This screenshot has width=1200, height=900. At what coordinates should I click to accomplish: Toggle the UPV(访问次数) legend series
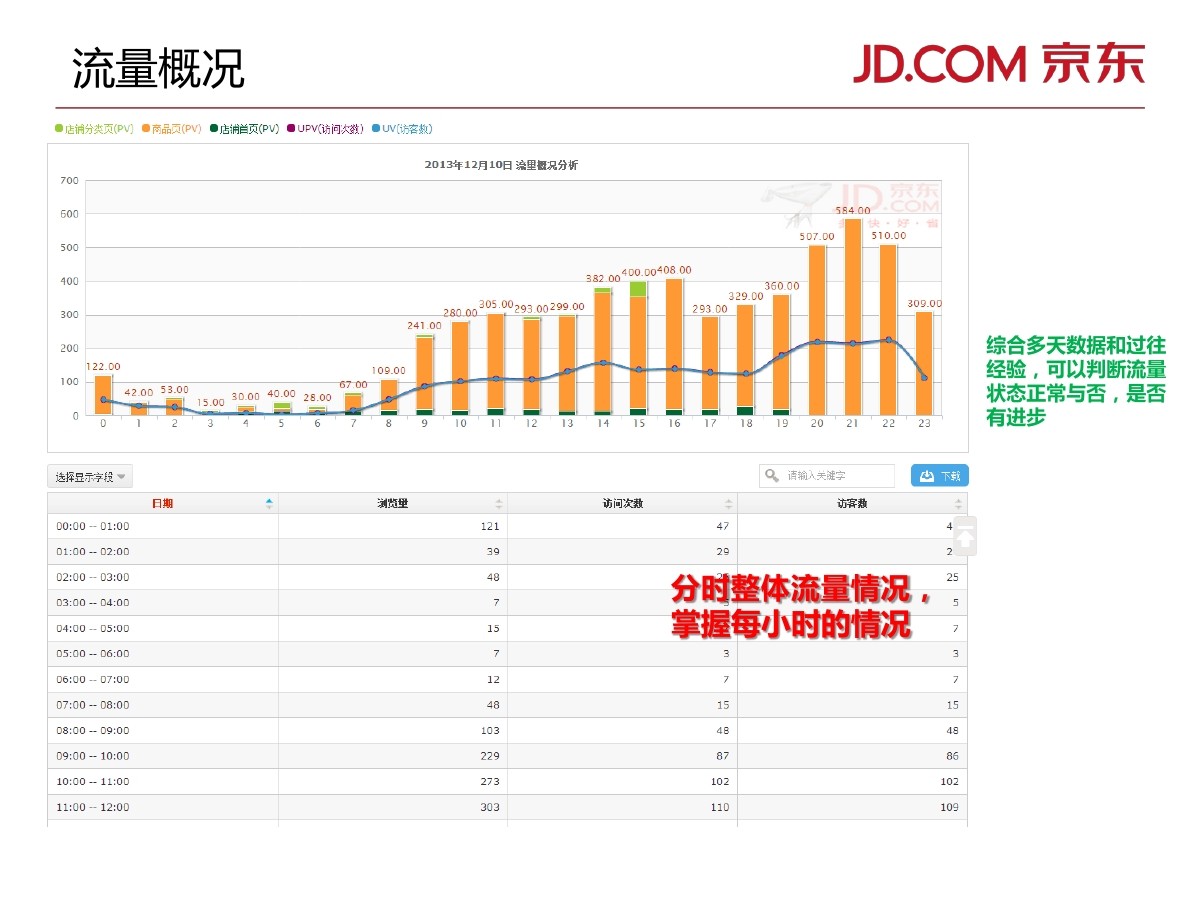[325, 129]
